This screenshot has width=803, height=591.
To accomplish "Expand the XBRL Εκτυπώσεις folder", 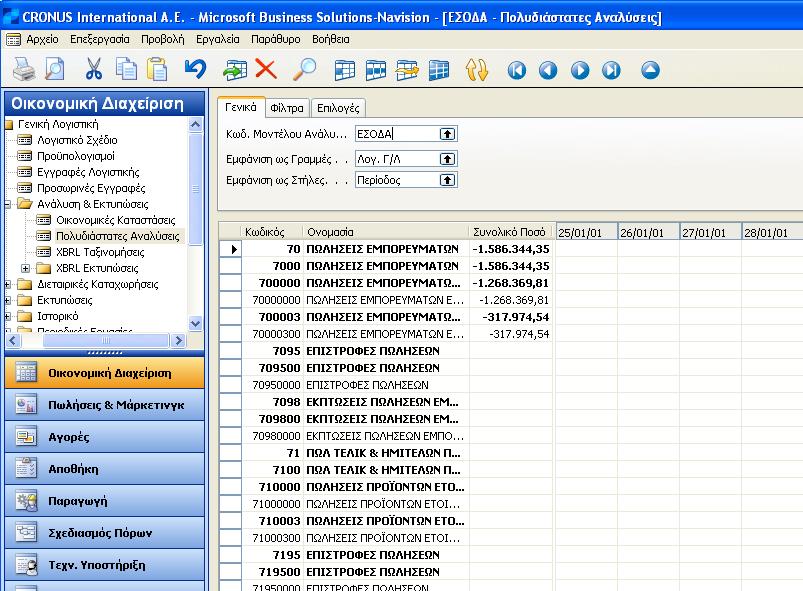I will [25, 268].
